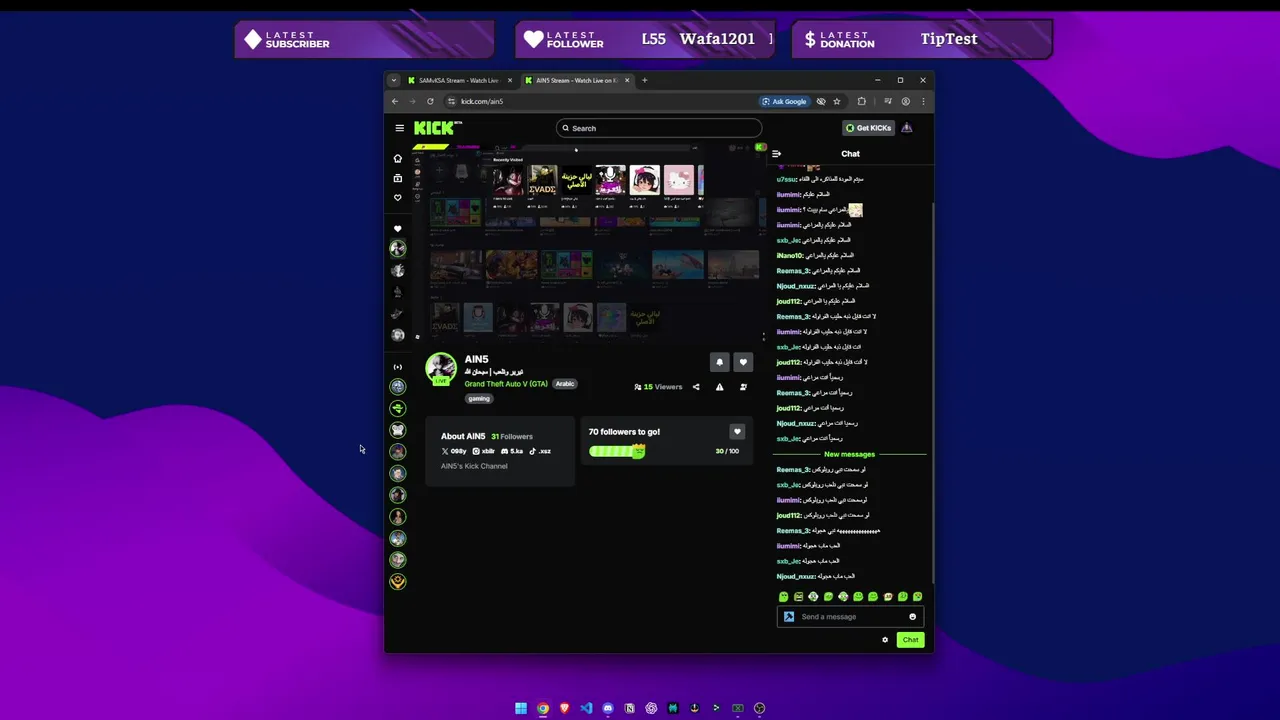Open Windows Start menu
The image size is (1280, 720).
pos(521,708)
